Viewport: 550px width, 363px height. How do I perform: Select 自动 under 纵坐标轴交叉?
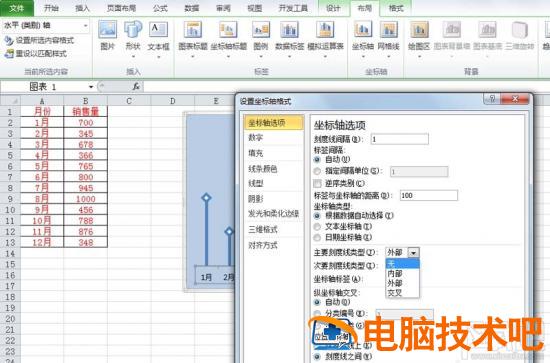[x=317, y=302]
